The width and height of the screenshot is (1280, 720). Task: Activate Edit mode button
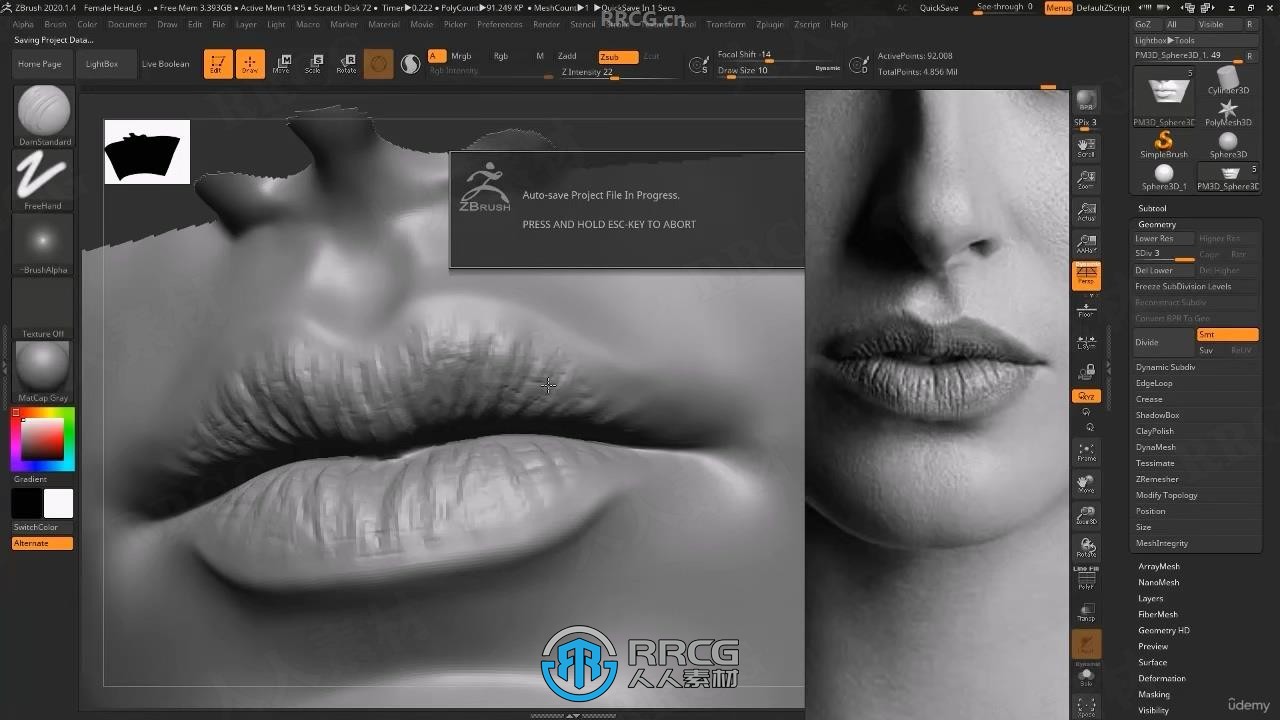click(x=218, y=64)
